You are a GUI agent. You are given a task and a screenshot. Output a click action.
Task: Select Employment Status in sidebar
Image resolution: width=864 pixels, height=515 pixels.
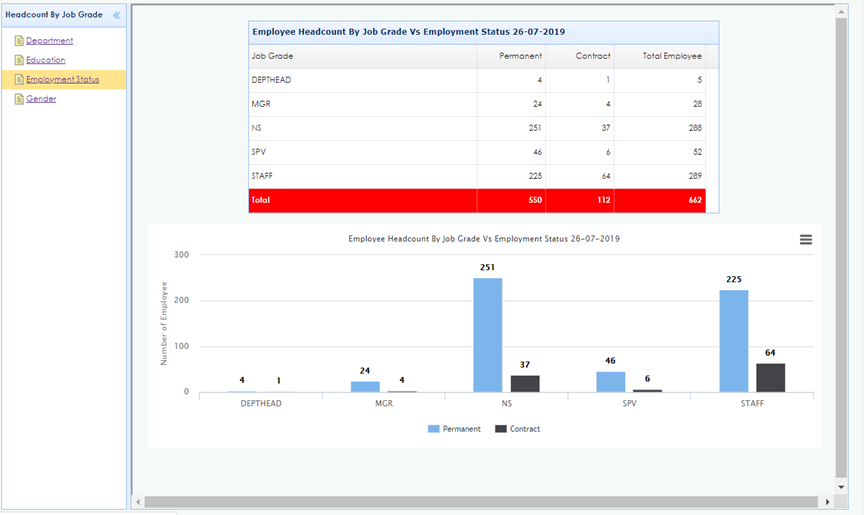pyautogui.click(x=62, y=79)
